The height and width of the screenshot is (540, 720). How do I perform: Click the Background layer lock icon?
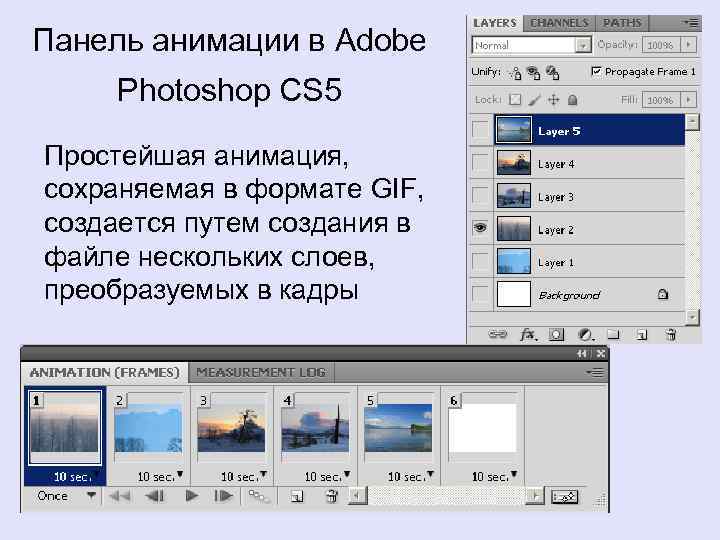pos(663,294)
